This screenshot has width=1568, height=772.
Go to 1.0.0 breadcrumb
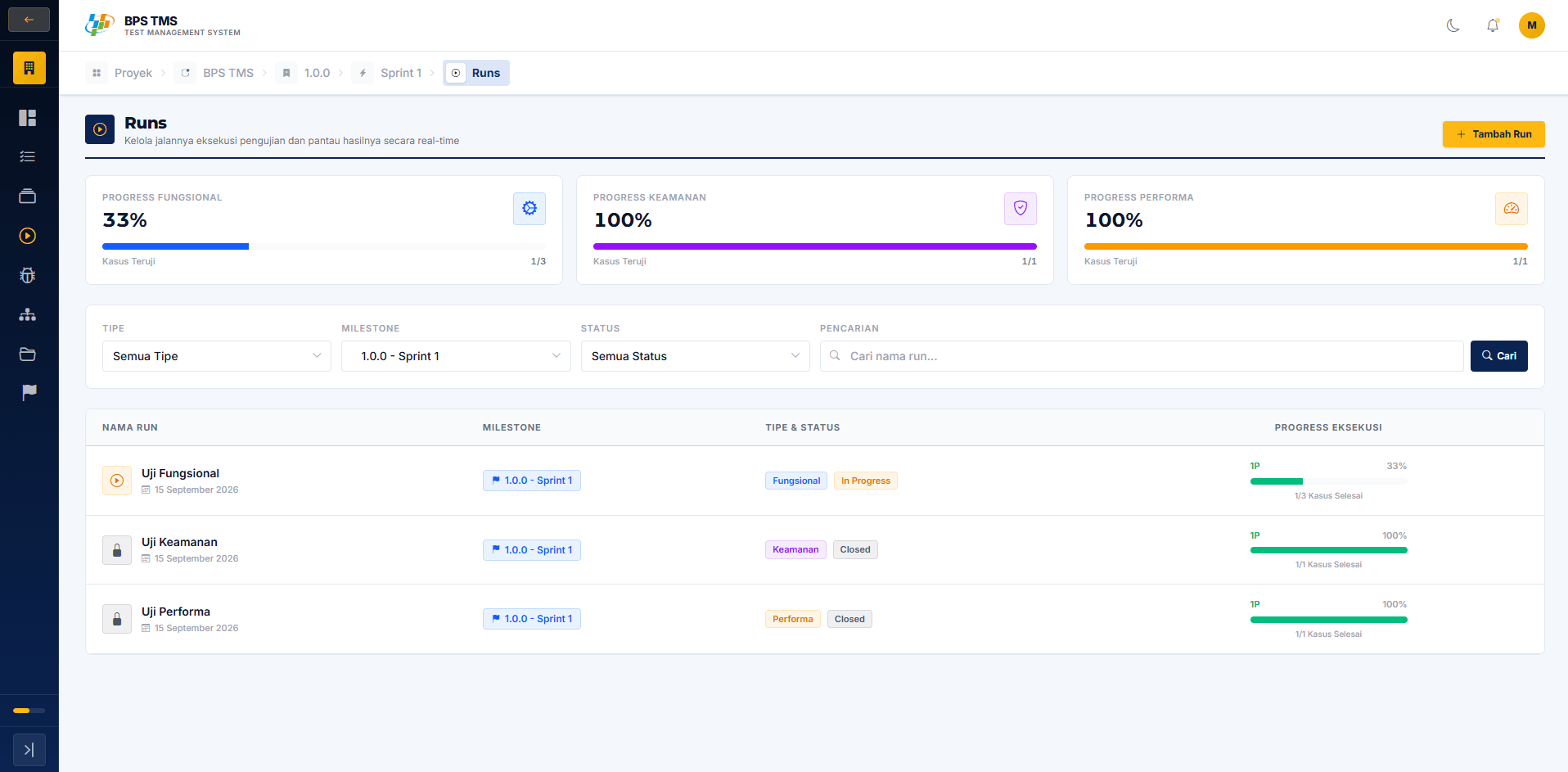pyautogui.click(x=304, y=73)
